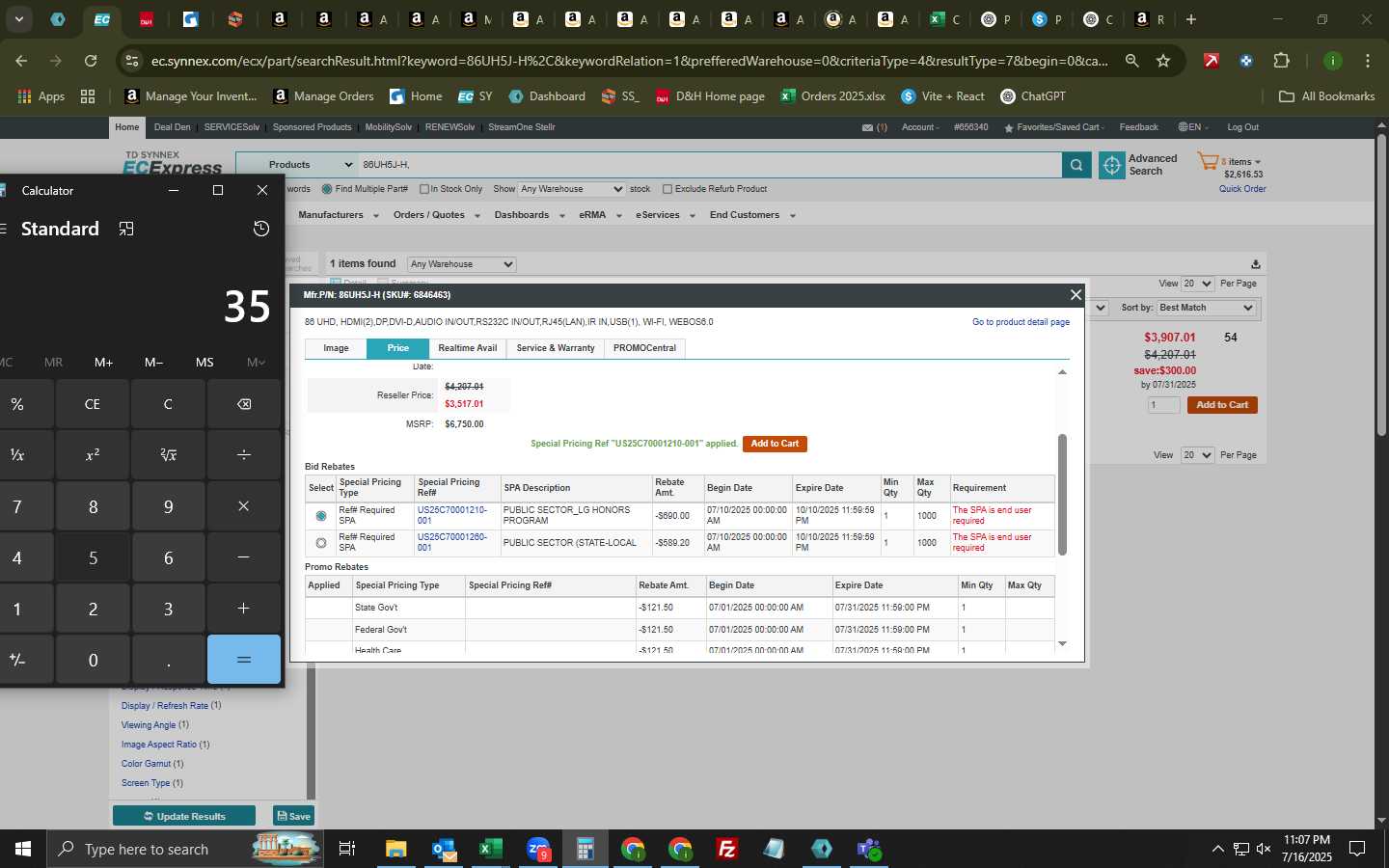Open Sort by Best Match dropdown

tap(1206, 308)
